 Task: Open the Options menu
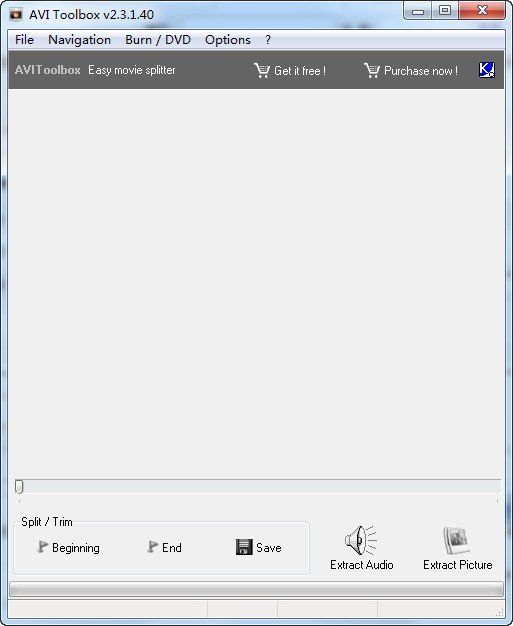coord(228,40)
